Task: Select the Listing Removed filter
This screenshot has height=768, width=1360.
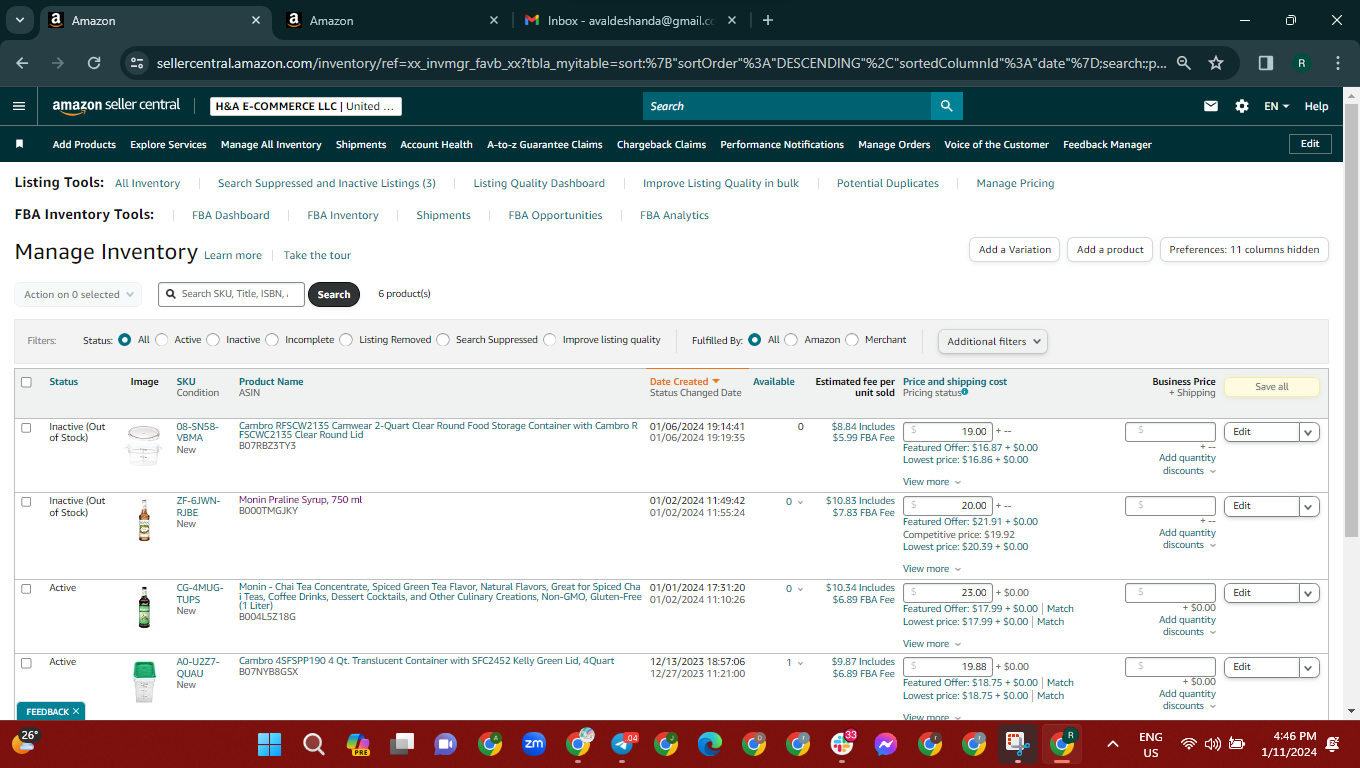Action: [x=346, y=340]
